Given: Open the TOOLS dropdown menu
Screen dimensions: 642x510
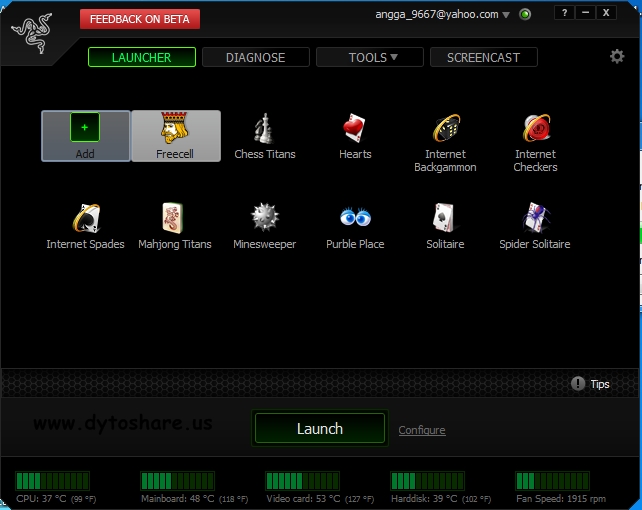Looking at the screenshot, I should click(369, 57).
